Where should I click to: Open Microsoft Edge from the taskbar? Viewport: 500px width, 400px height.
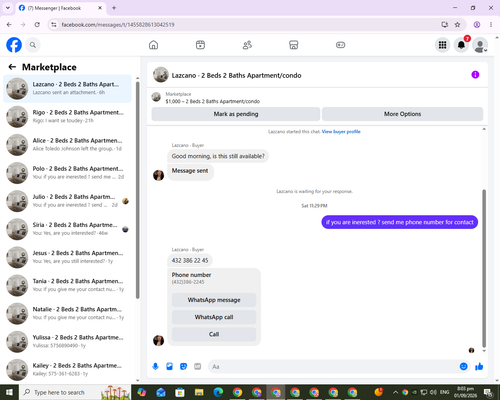click(218, 392)
